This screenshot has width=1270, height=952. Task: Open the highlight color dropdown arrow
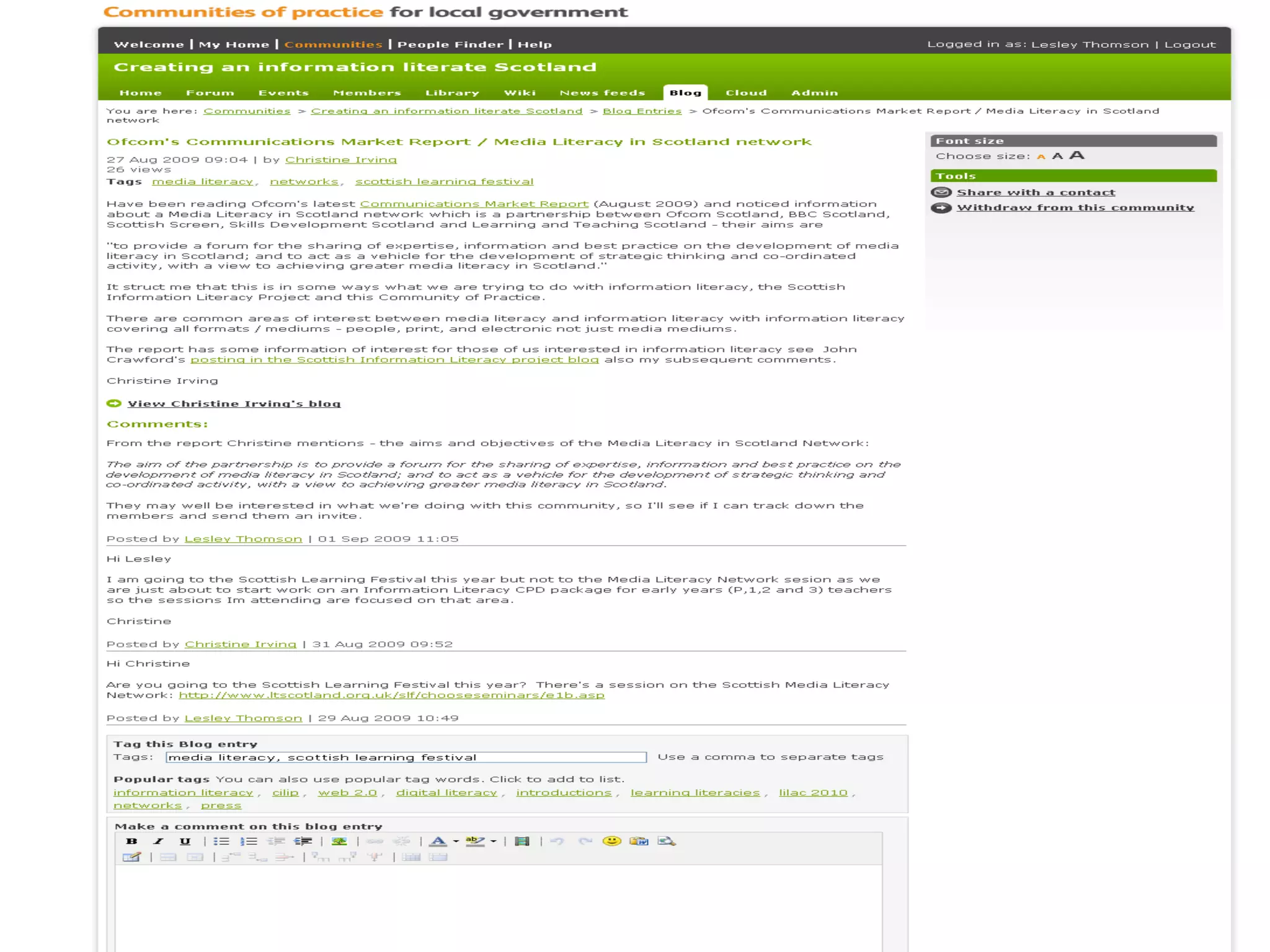494,841
